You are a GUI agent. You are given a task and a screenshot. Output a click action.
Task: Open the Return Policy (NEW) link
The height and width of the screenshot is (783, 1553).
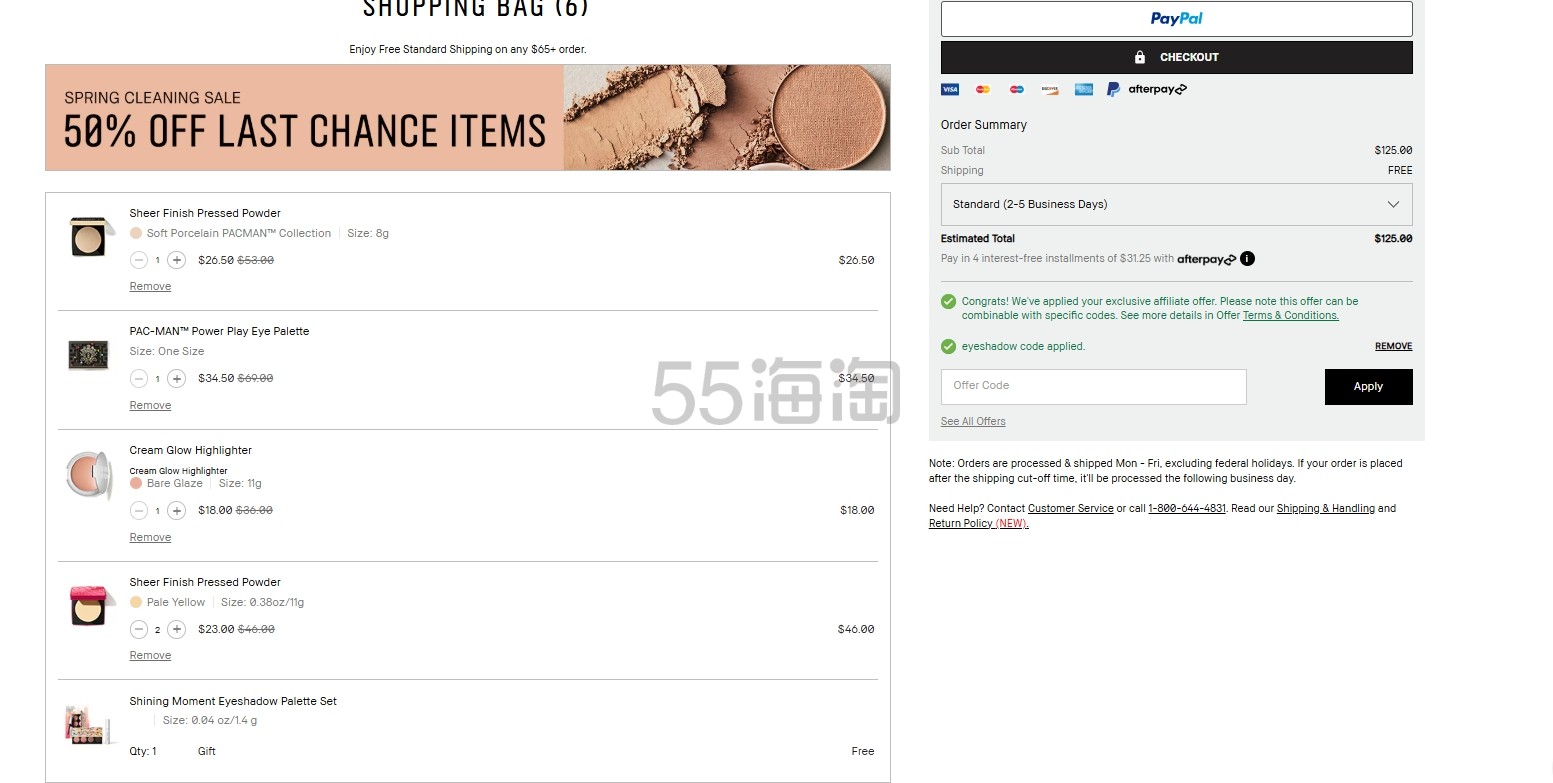978,523
